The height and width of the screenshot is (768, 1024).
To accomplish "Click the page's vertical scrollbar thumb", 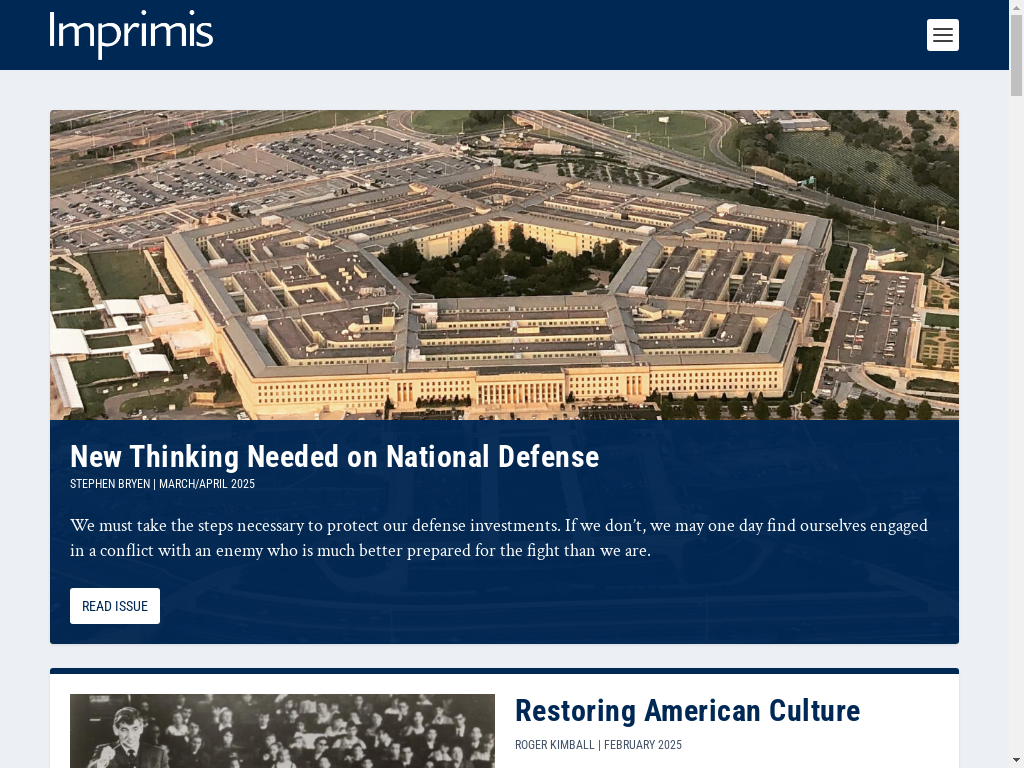I will [1016, 55].
